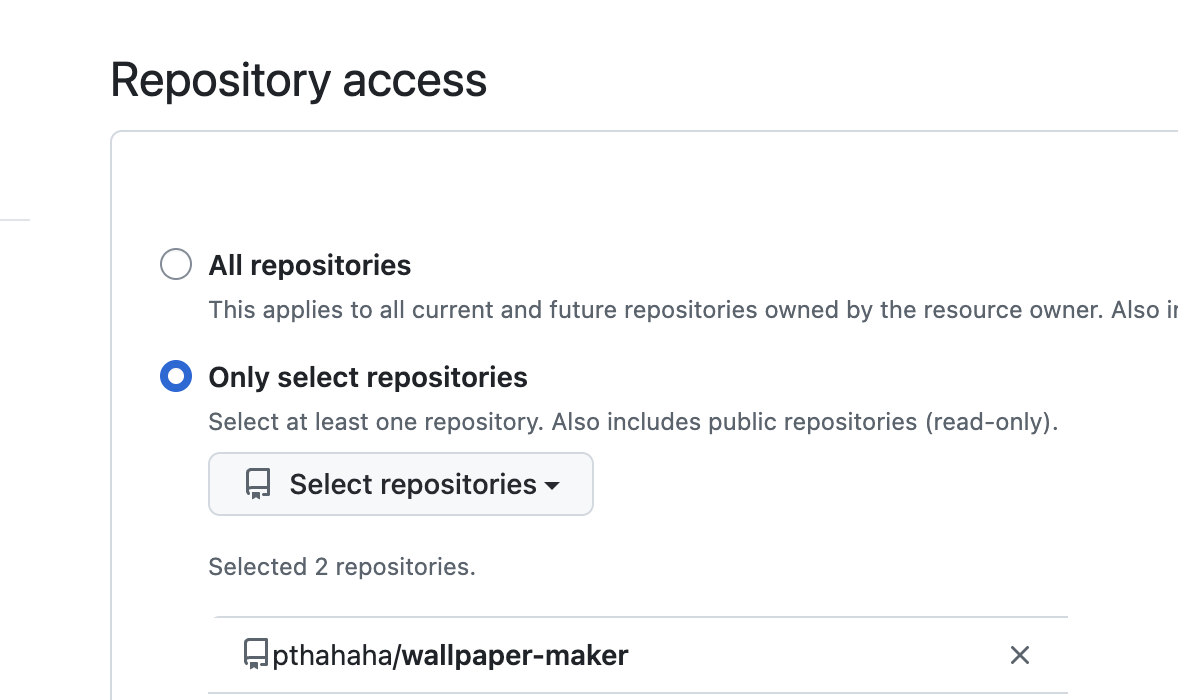Open the Select repositories dropdown
The image size is (1178, 700).
click(x=400, y=484)
